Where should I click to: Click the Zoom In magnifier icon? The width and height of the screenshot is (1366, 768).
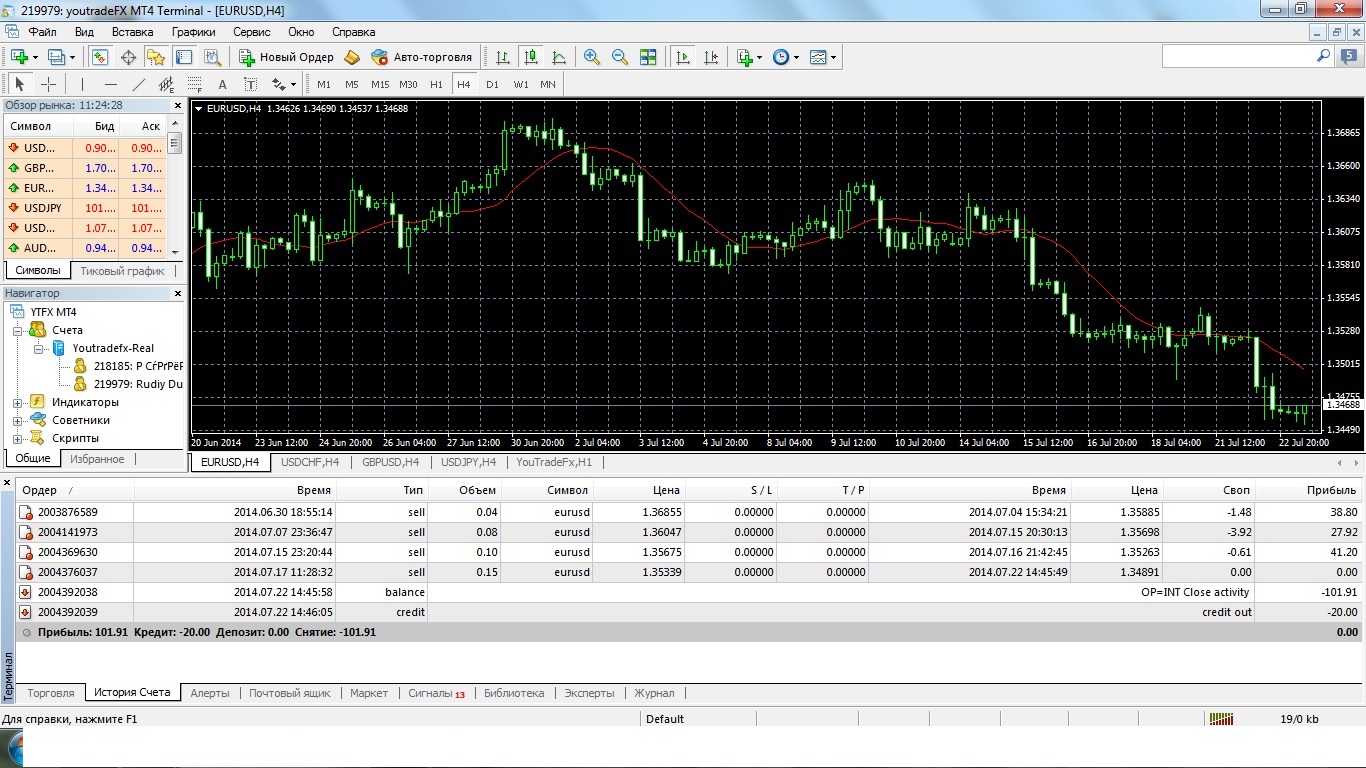tap(592, 57)
